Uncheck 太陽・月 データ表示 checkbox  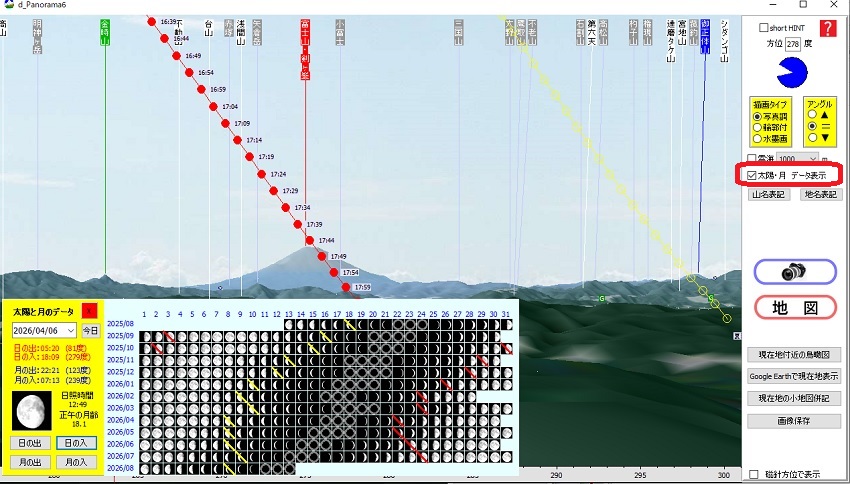click(x=752, y=175)
